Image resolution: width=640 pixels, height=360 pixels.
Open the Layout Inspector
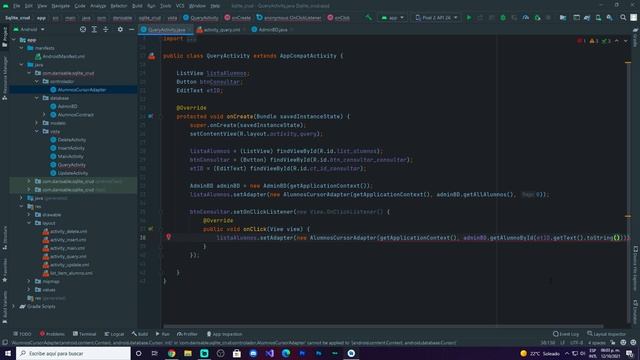click(606, 334)
